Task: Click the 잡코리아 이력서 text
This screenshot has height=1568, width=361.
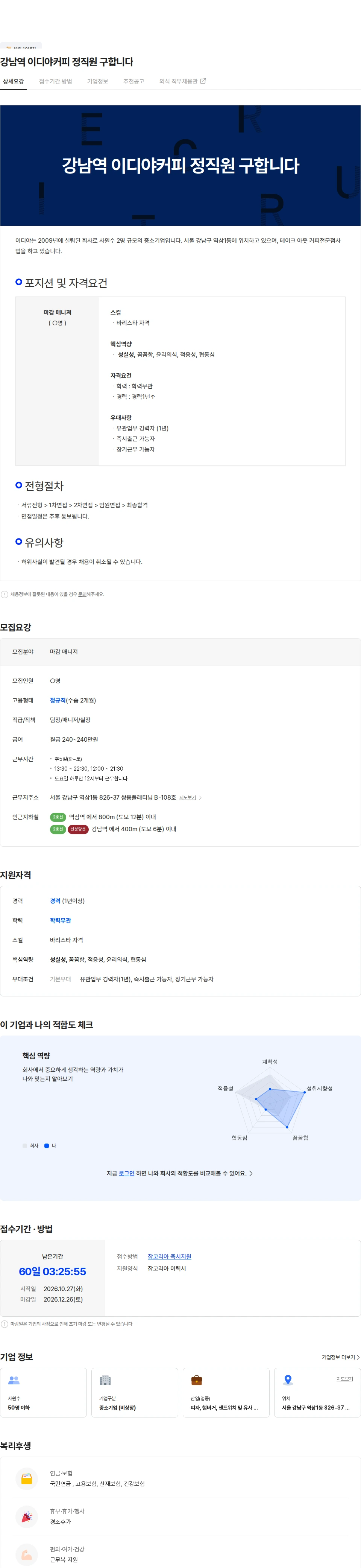Action: click(x=167, y=1268)
